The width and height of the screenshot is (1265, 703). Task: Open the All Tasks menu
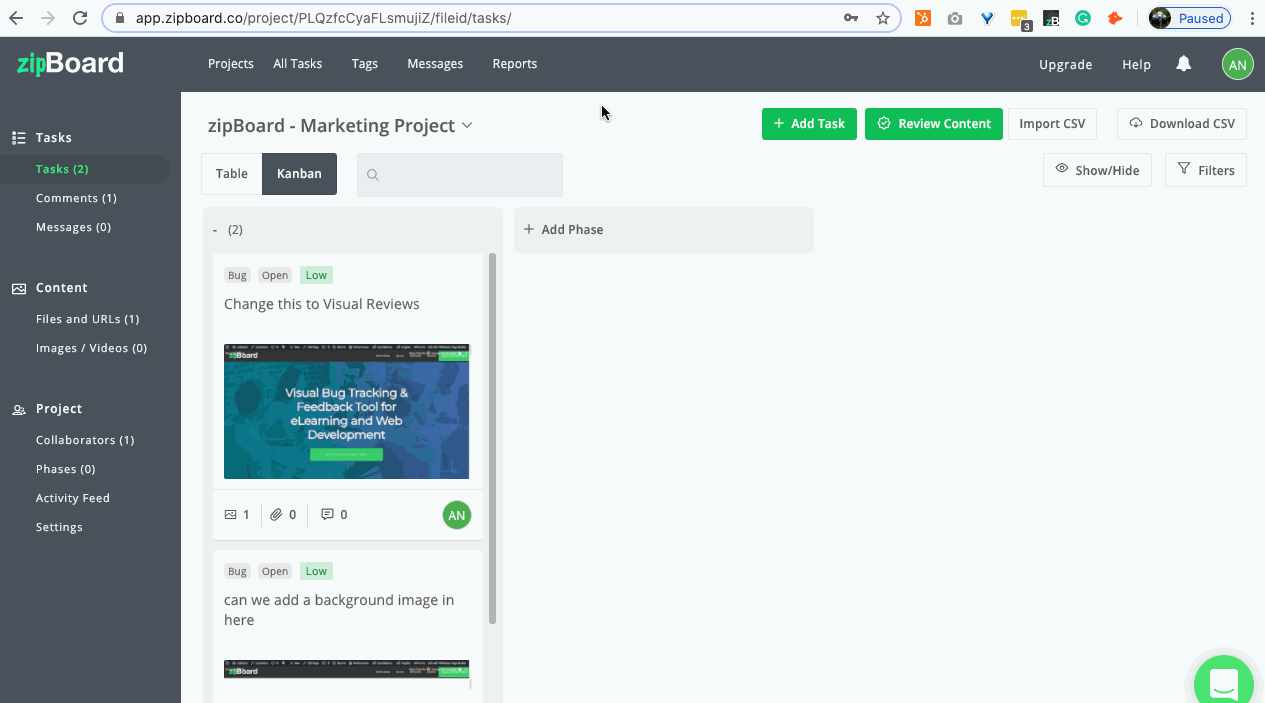pos(298,64)
